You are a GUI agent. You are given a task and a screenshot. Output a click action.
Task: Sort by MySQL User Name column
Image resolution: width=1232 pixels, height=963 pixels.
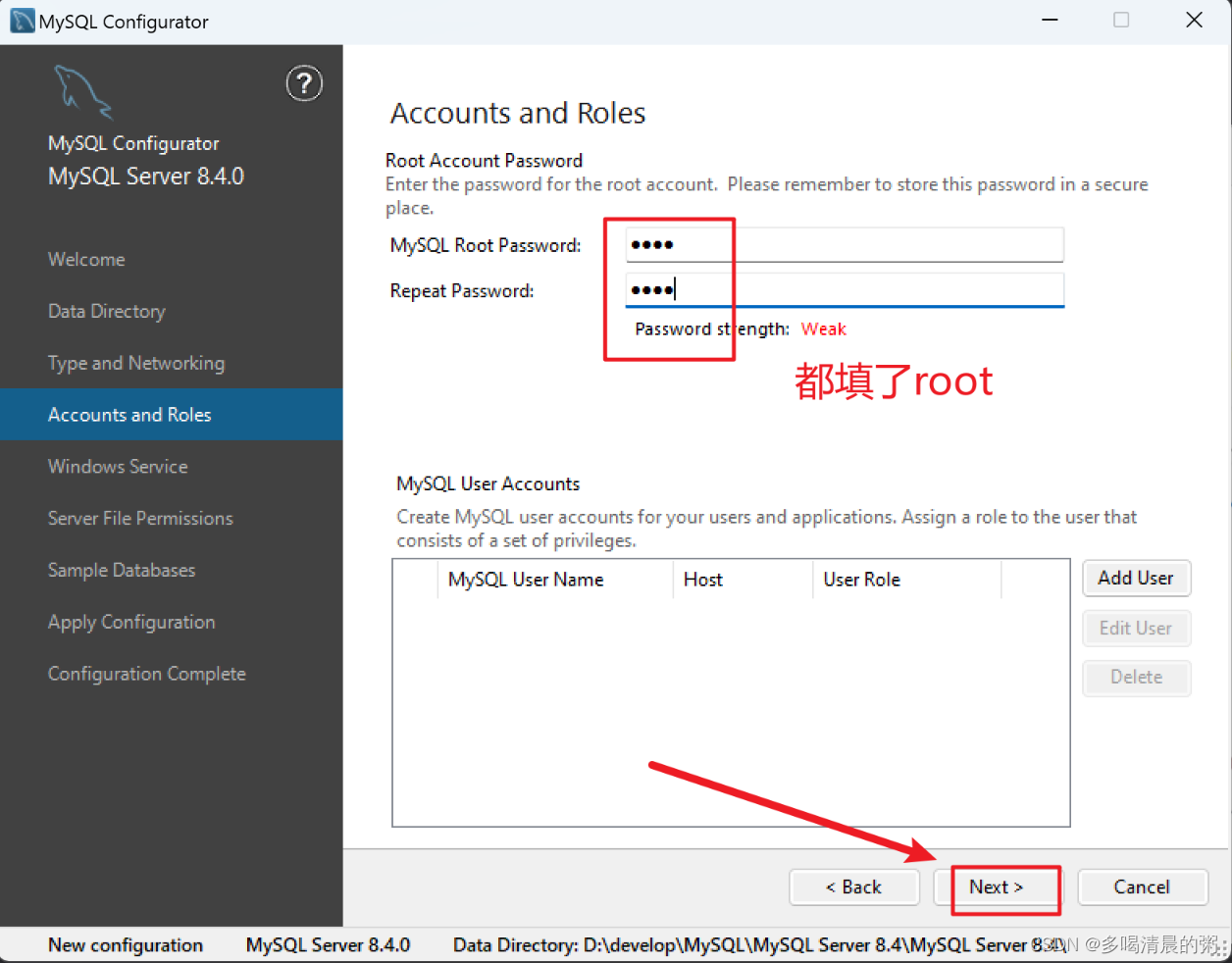click(555, 580)
